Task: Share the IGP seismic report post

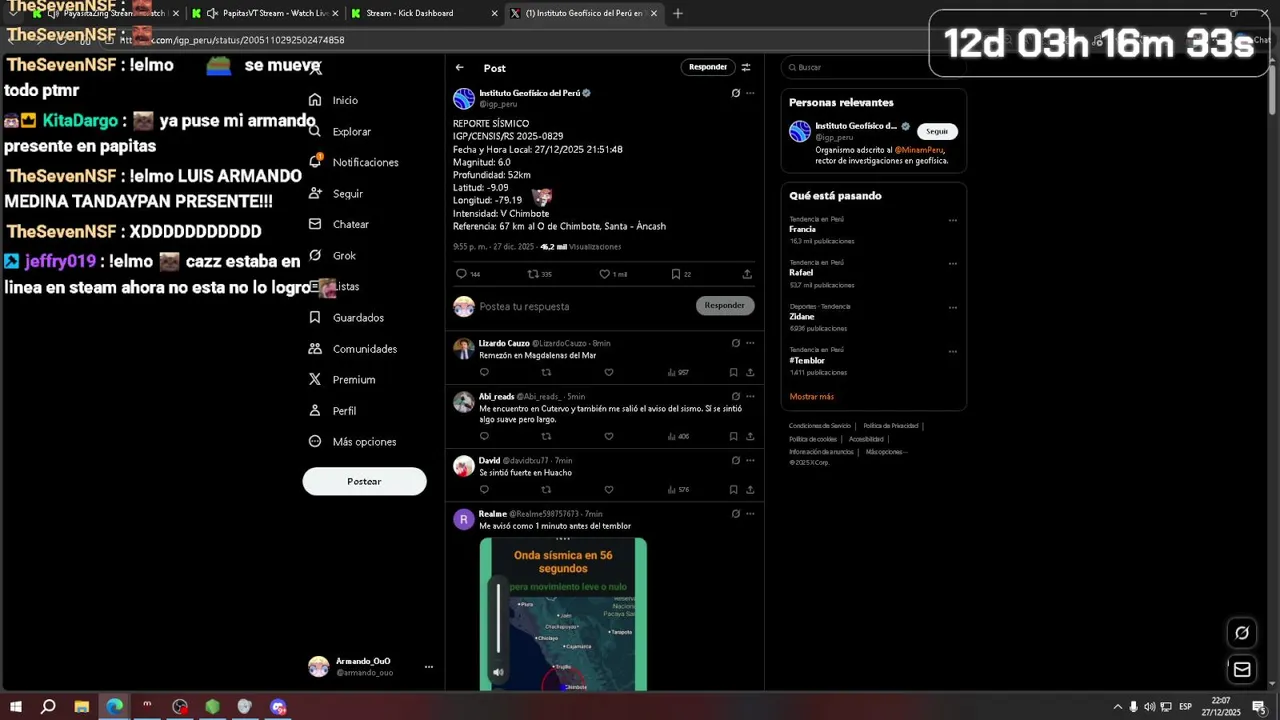Action: coord(747,274)
